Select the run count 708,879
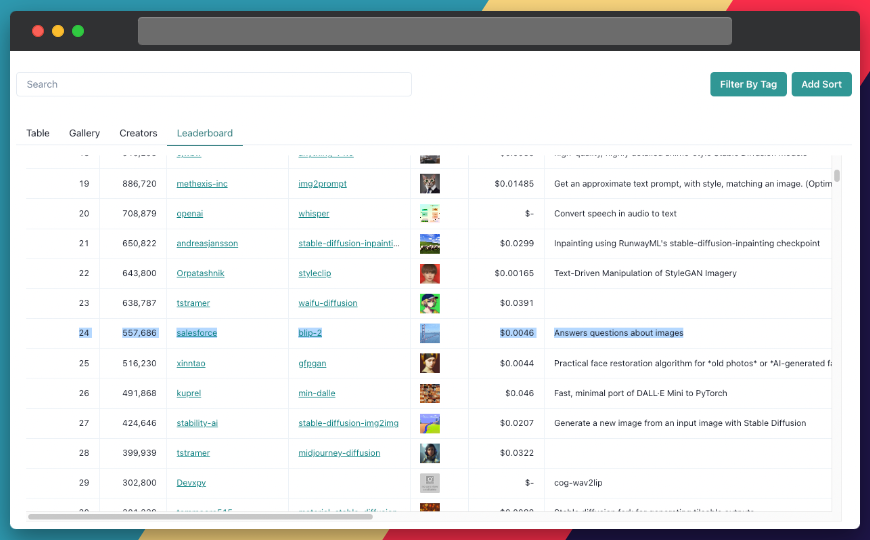Image resolution: width=870 pixels, height=540 pixels. point(139,214)
